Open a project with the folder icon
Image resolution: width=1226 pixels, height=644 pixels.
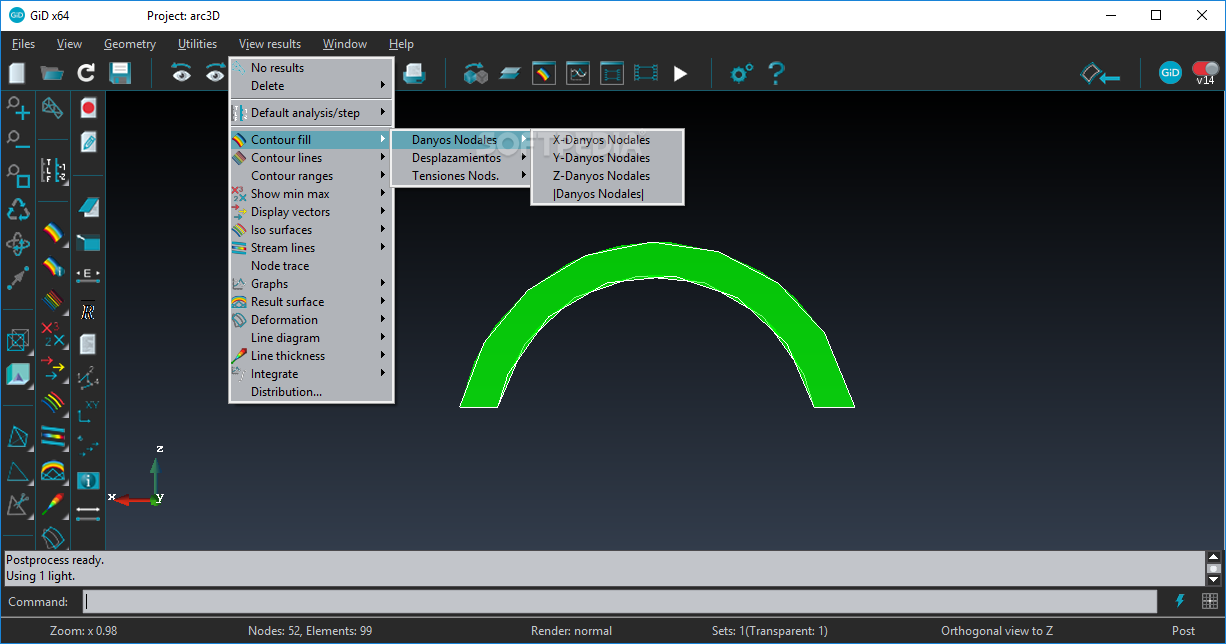(x=52, y=73)
